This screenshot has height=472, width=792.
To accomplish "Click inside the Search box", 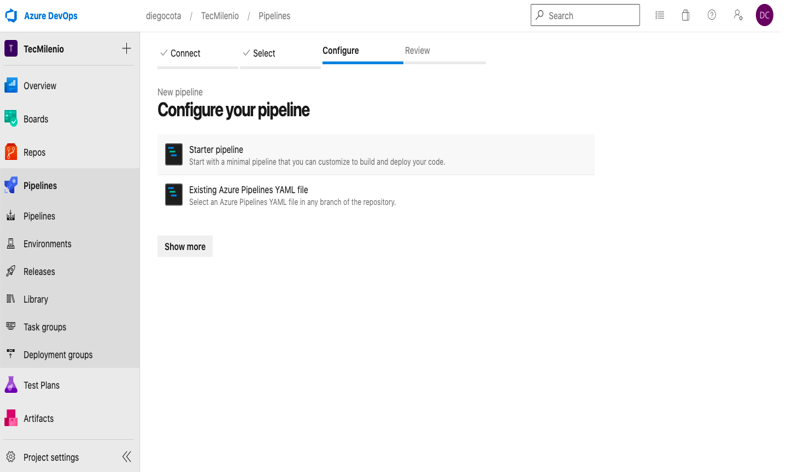I will [585, 15].
